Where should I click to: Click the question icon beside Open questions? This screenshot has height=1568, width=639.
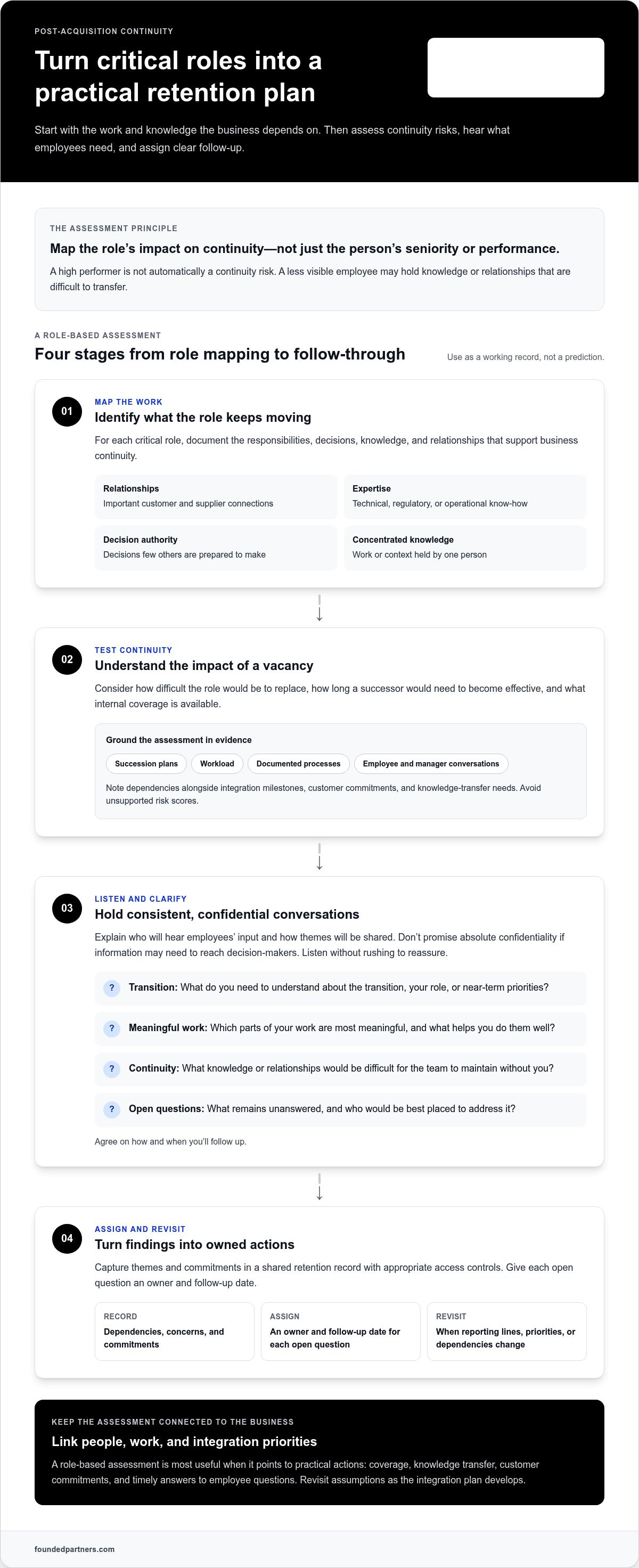(111, 1109)
